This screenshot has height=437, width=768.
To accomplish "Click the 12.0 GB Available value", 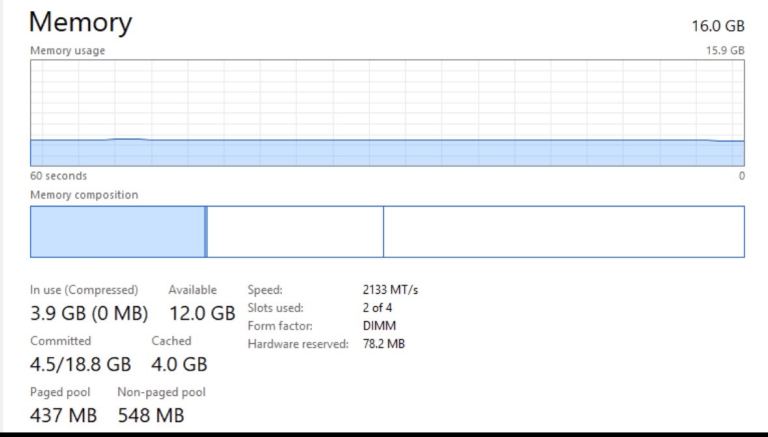I will click(x=202, y=313).
